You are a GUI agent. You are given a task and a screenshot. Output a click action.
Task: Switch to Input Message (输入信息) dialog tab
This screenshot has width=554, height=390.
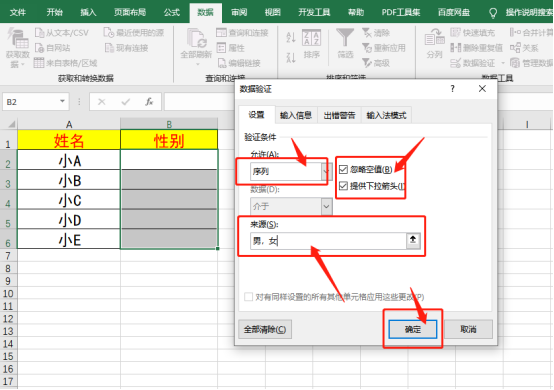point(296,115)
